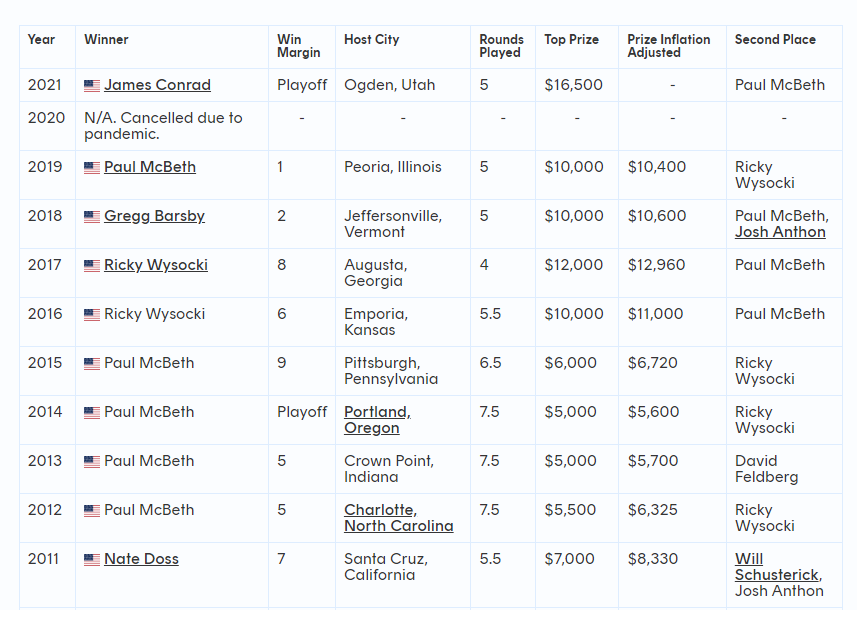The width and height of the screenshot is (862, 629).
Task: Click the flag next to Gregg Barsby
Action: click(x=92, y=217)
